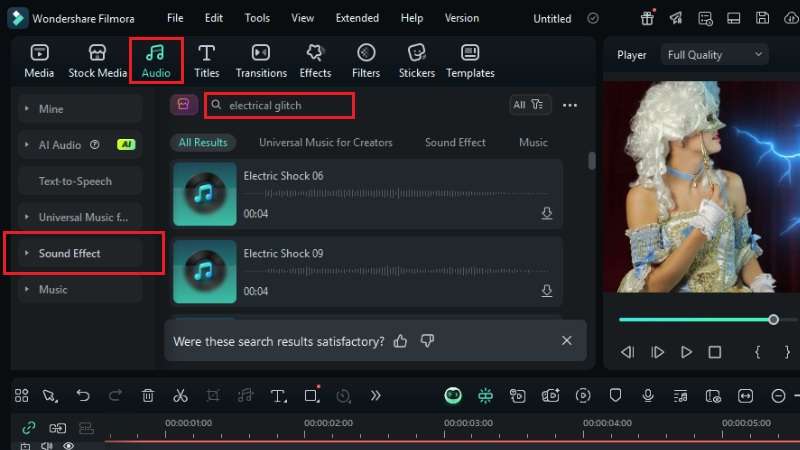Screen dimensions: 800x450
Task: Select the scissors split tool
Action: click(180, 395)
